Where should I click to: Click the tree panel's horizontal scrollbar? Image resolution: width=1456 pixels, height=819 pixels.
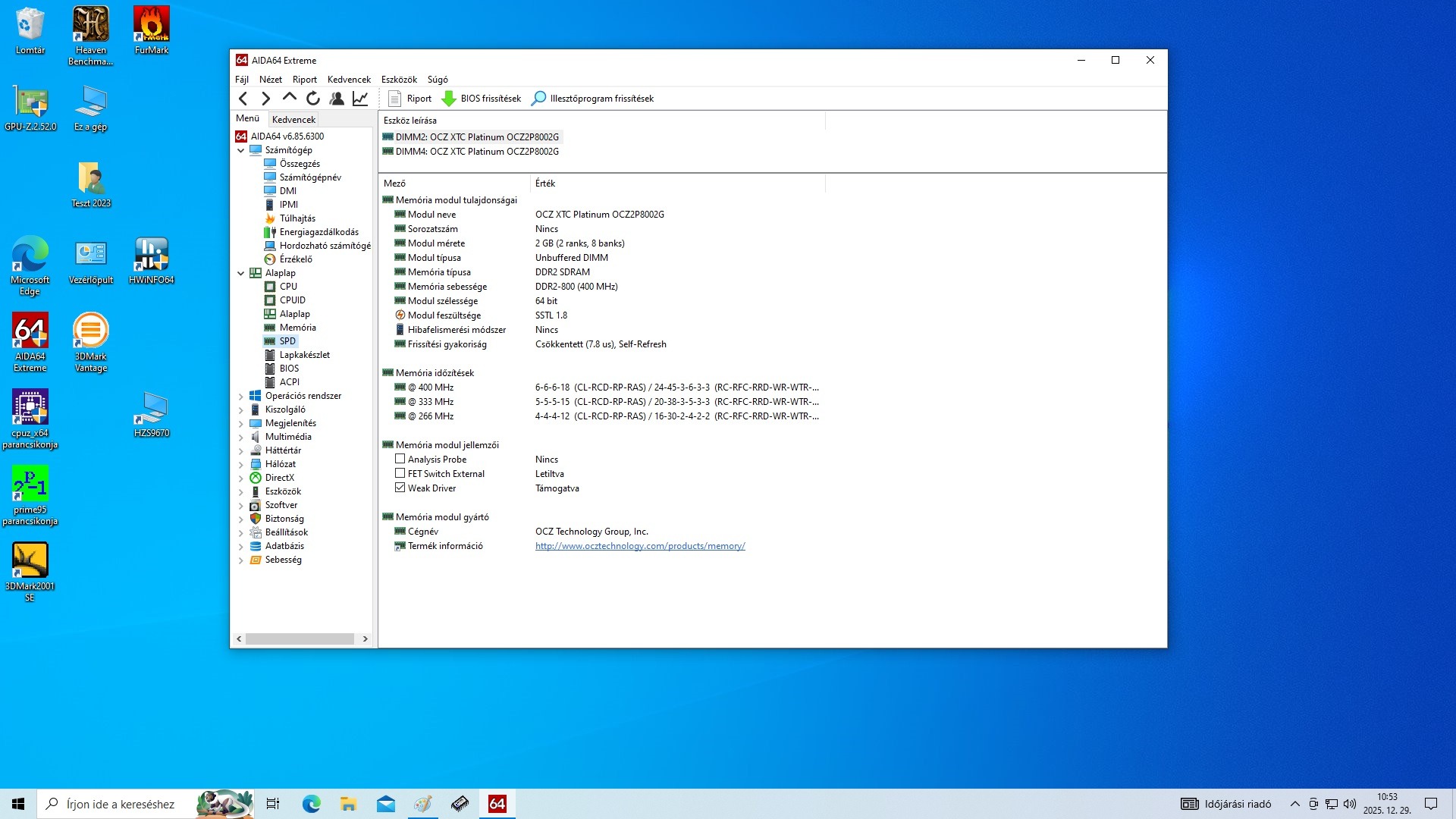click(300, 639)
